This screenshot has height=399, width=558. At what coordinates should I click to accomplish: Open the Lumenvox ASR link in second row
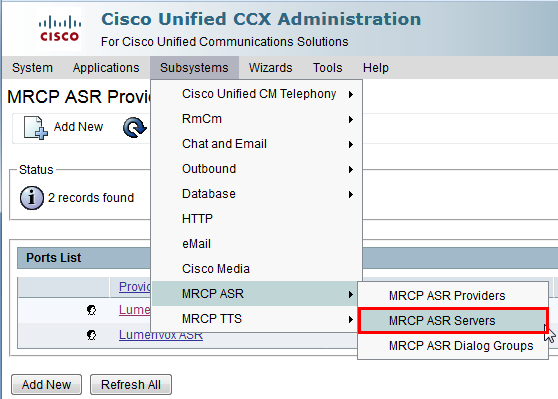tap(161, 336)
